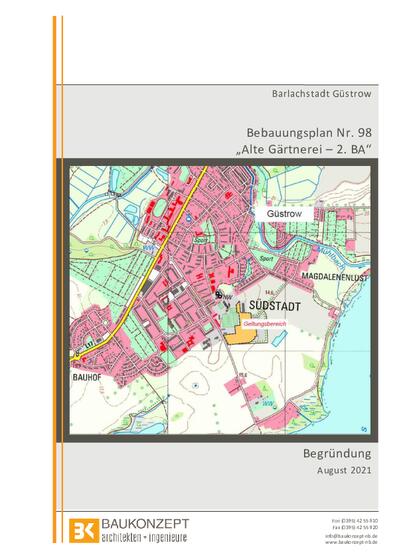
Task: Click the info@baukonzept-nb.de email address
Action: click(351, 536)
